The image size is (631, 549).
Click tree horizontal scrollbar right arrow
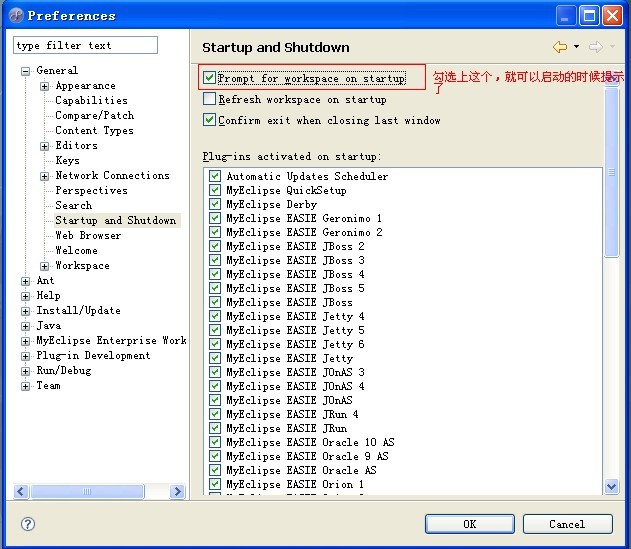tap(177, 491)
